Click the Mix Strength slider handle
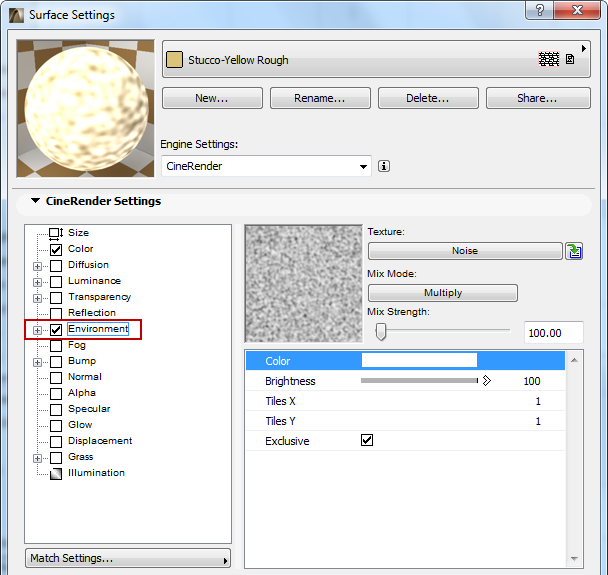 381,332
